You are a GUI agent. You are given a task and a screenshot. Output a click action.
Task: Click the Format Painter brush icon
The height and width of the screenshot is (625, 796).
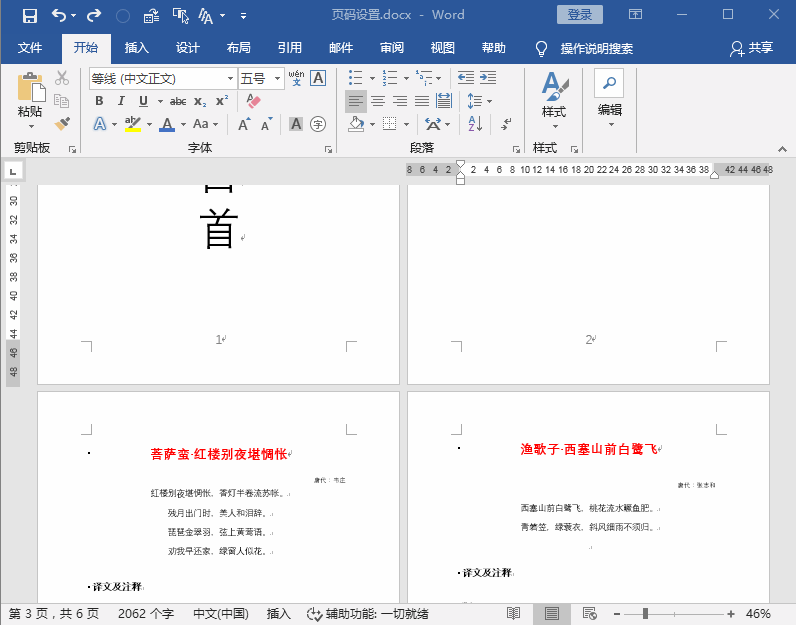pyautogui.click(x=62, y=123)
